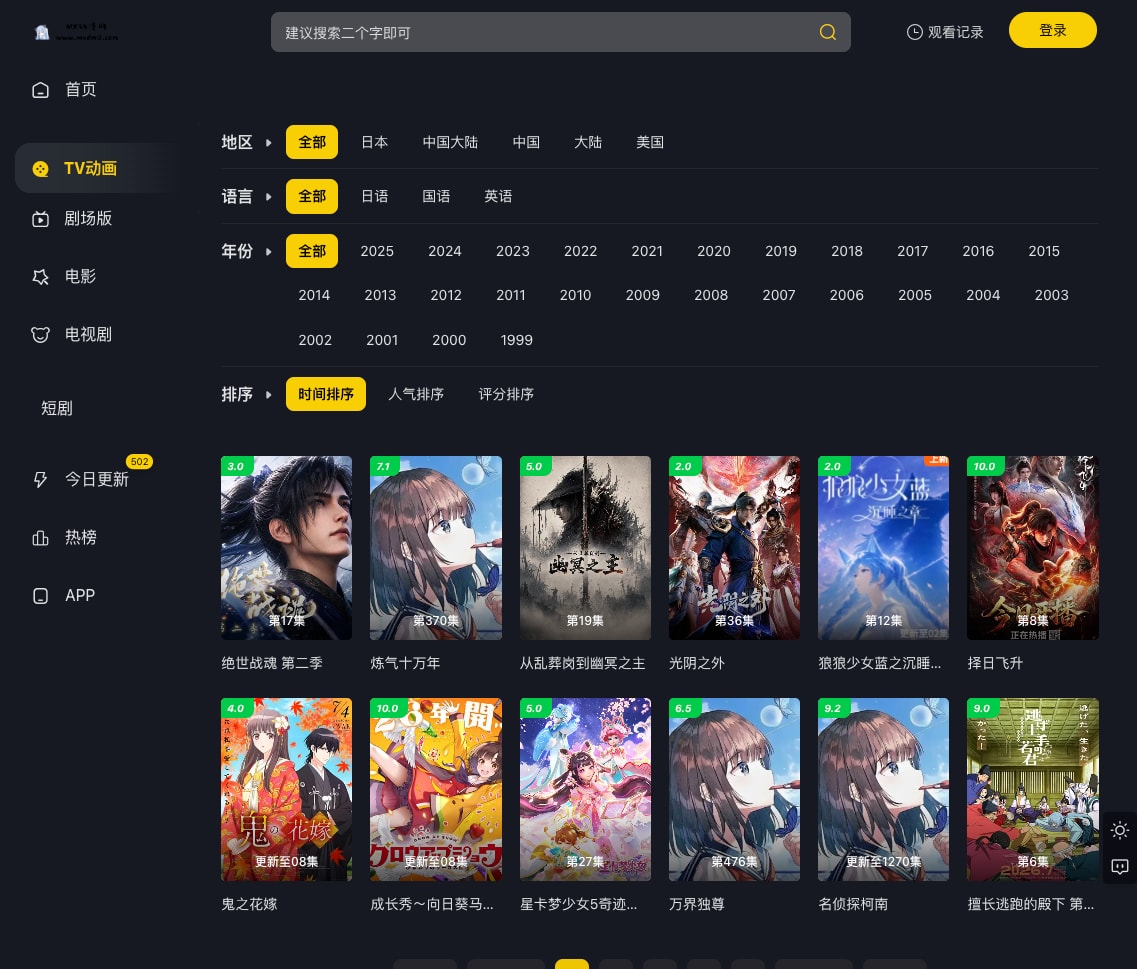Click the 狼狼少女蓝之沉睡 title link

pyautogui.click(x=880, y=663)
